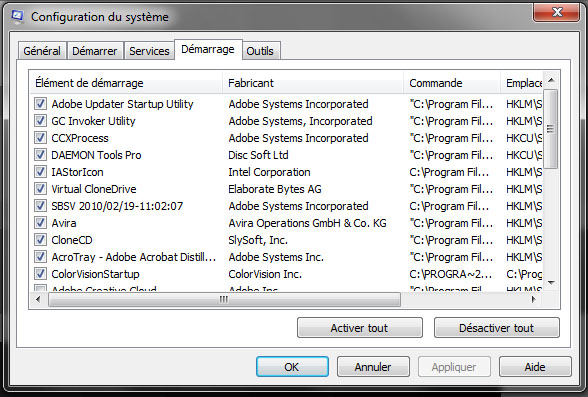The height and width of the screenshot is (397, 588).
Task: Select the GC Invoker Utility entry
Action: (x=93, y=121)
